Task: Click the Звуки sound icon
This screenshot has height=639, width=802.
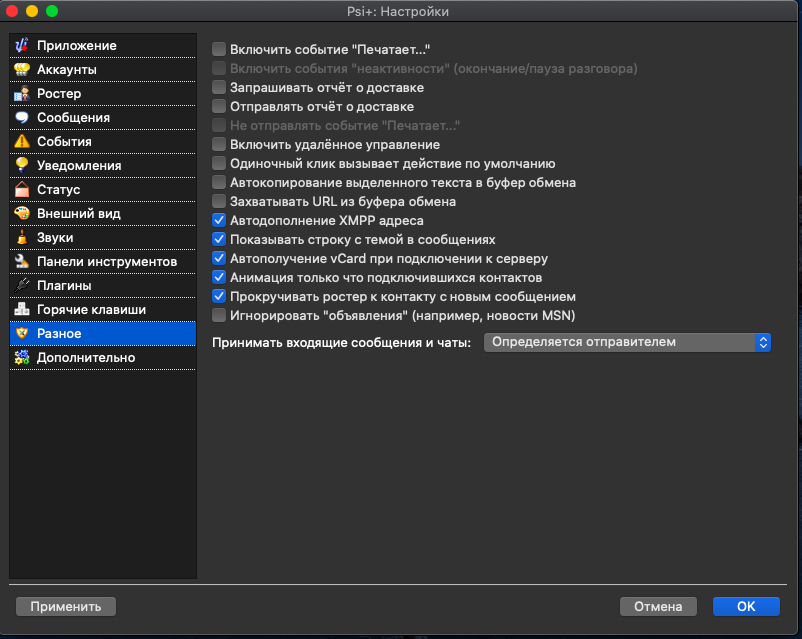Action: 22,238
